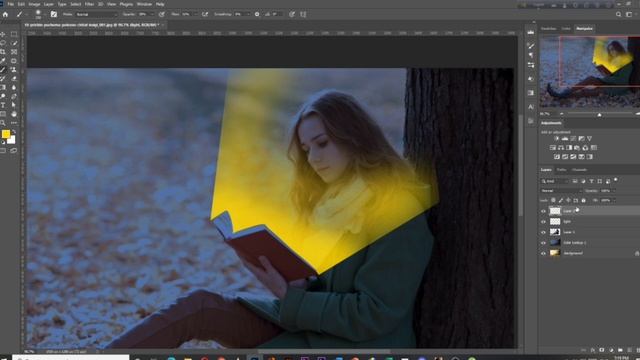Hide the third layer with mask thumbnail

click(x=543, y=232)
